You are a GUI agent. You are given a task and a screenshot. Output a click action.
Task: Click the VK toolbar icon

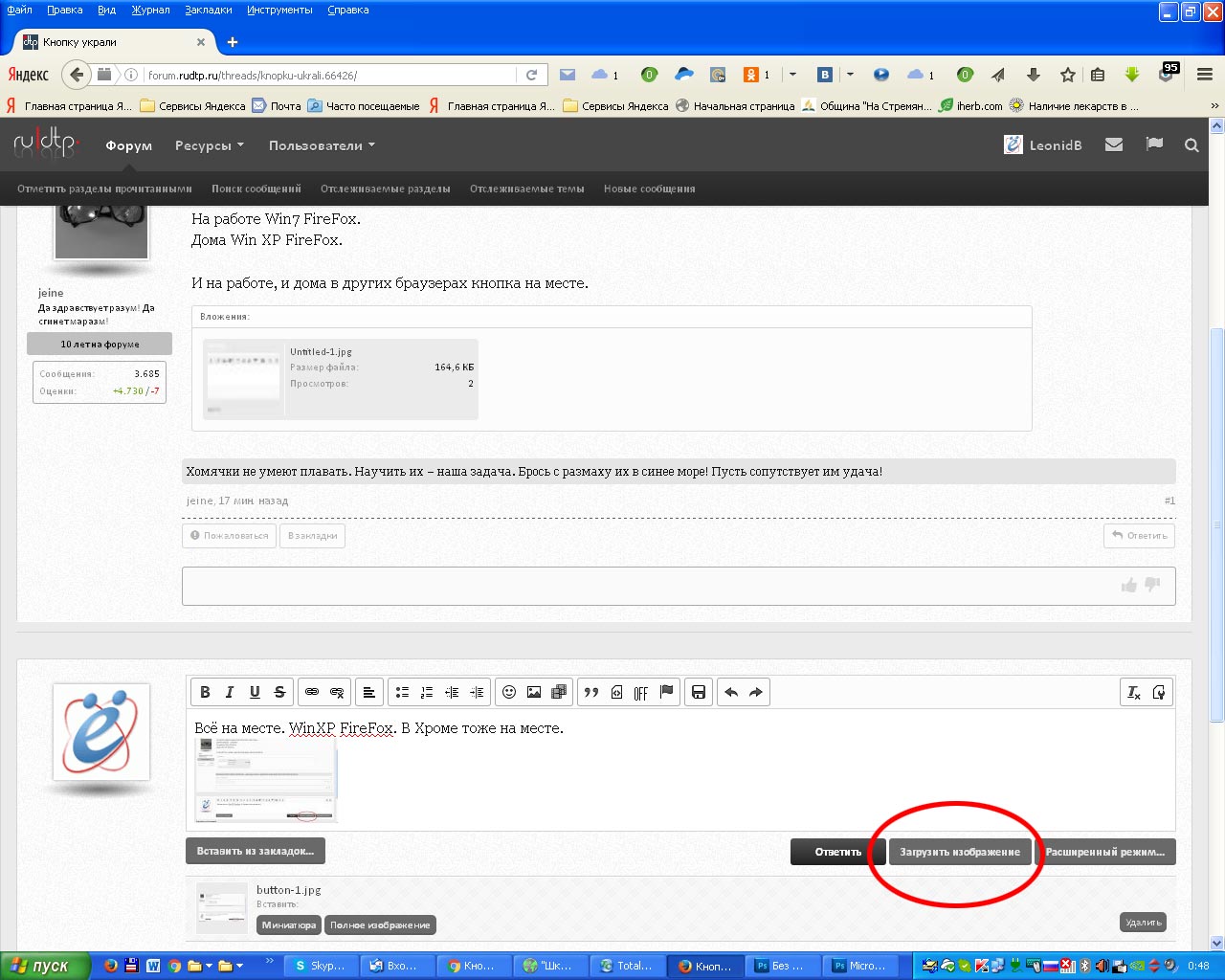tap(825, 75)
